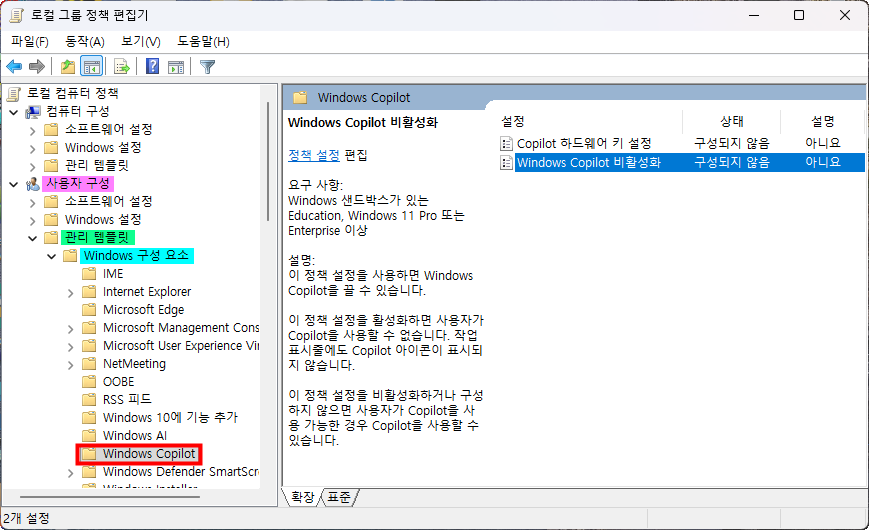869x530 pixels.
Task: Select Windows 설정 under 사용자 구성
Action: pos(103,220)
